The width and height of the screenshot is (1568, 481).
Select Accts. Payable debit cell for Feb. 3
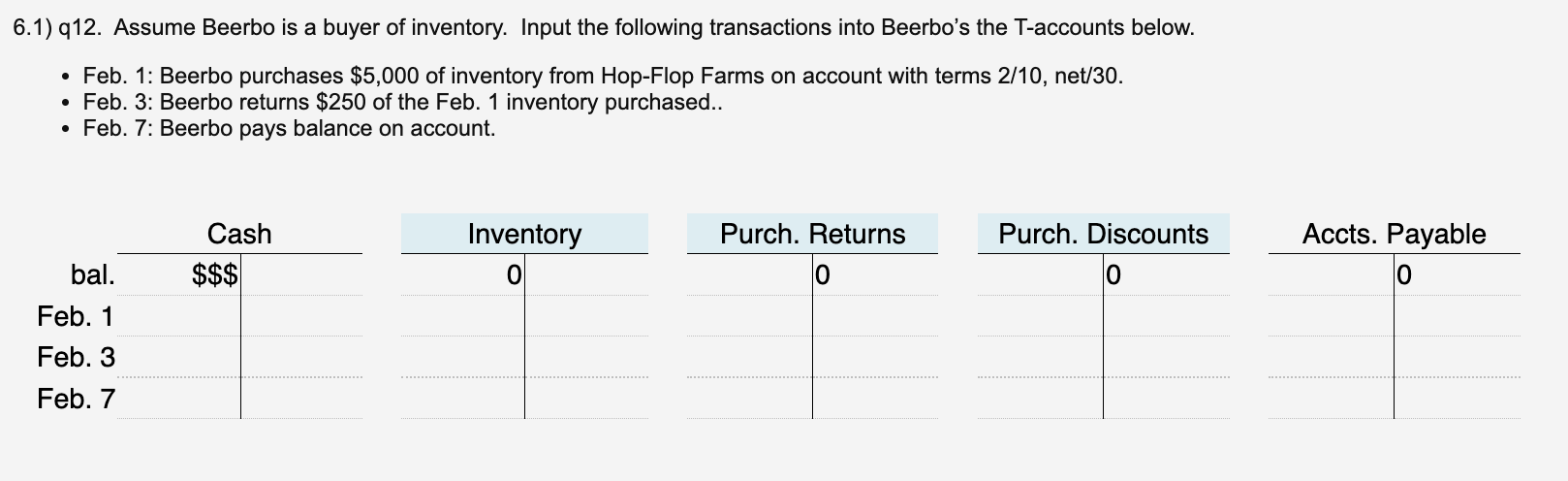1332,357
